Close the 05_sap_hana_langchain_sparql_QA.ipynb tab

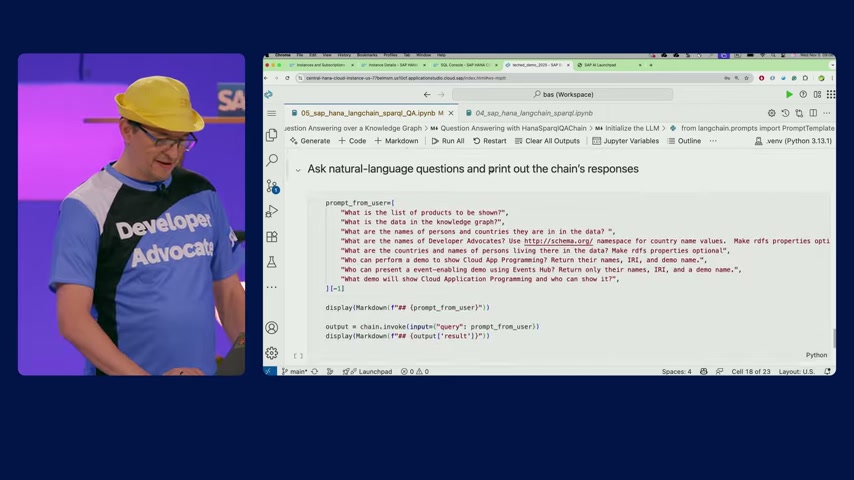click(x=451, y=113)
